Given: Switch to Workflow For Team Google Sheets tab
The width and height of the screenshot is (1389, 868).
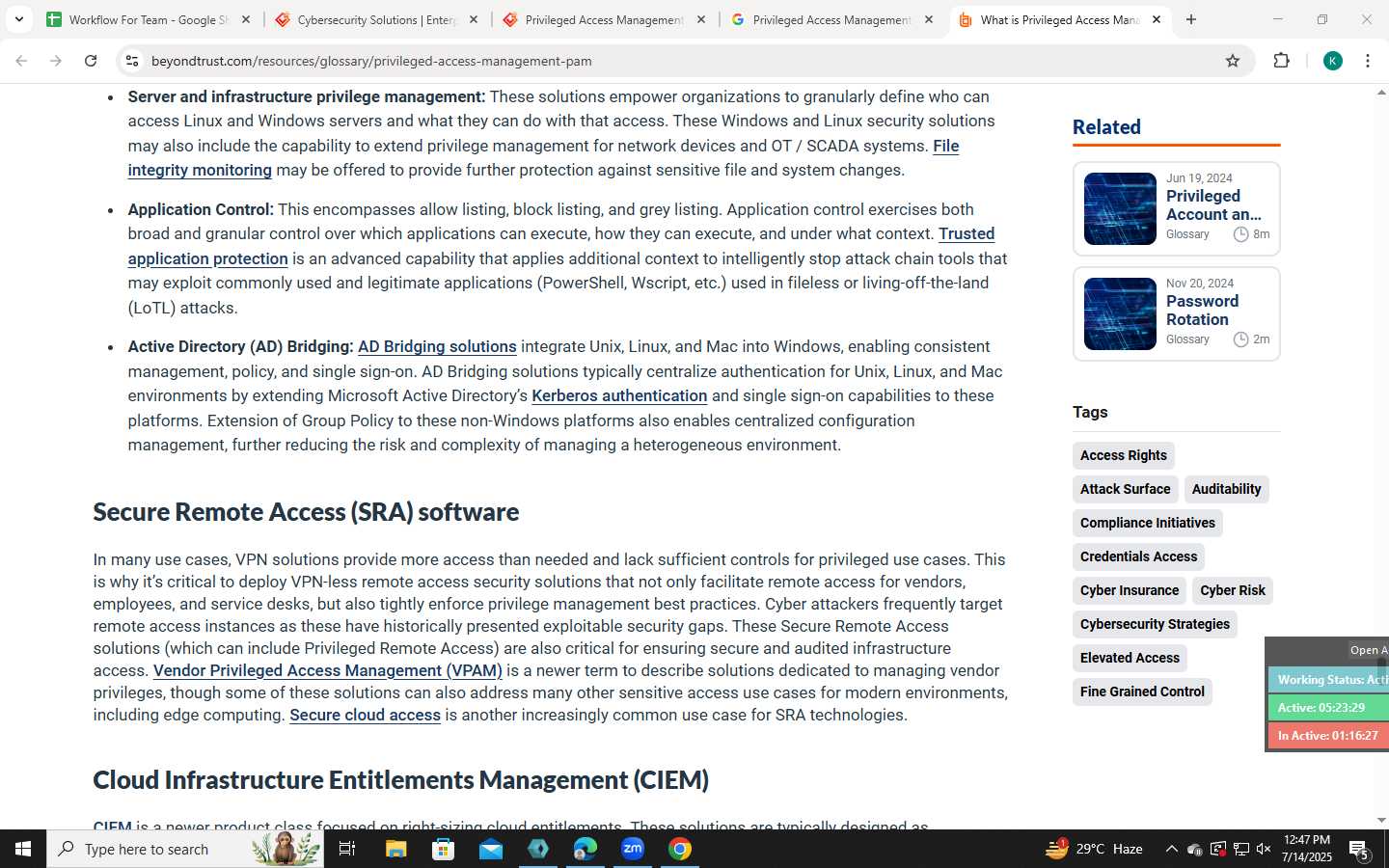Looking at the screenshot, I should (149, 19).
